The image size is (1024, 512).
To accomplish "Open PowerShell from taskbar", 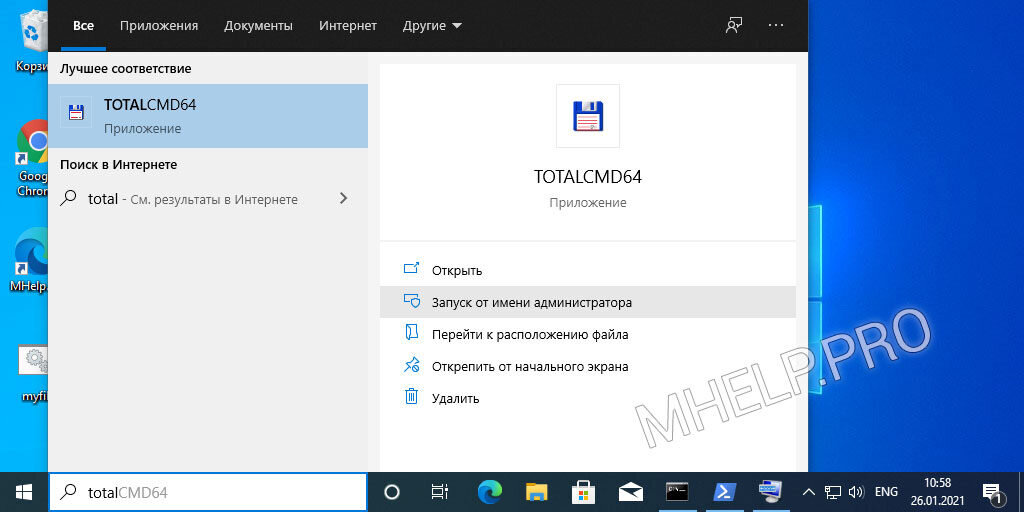I will pos(724,492).
